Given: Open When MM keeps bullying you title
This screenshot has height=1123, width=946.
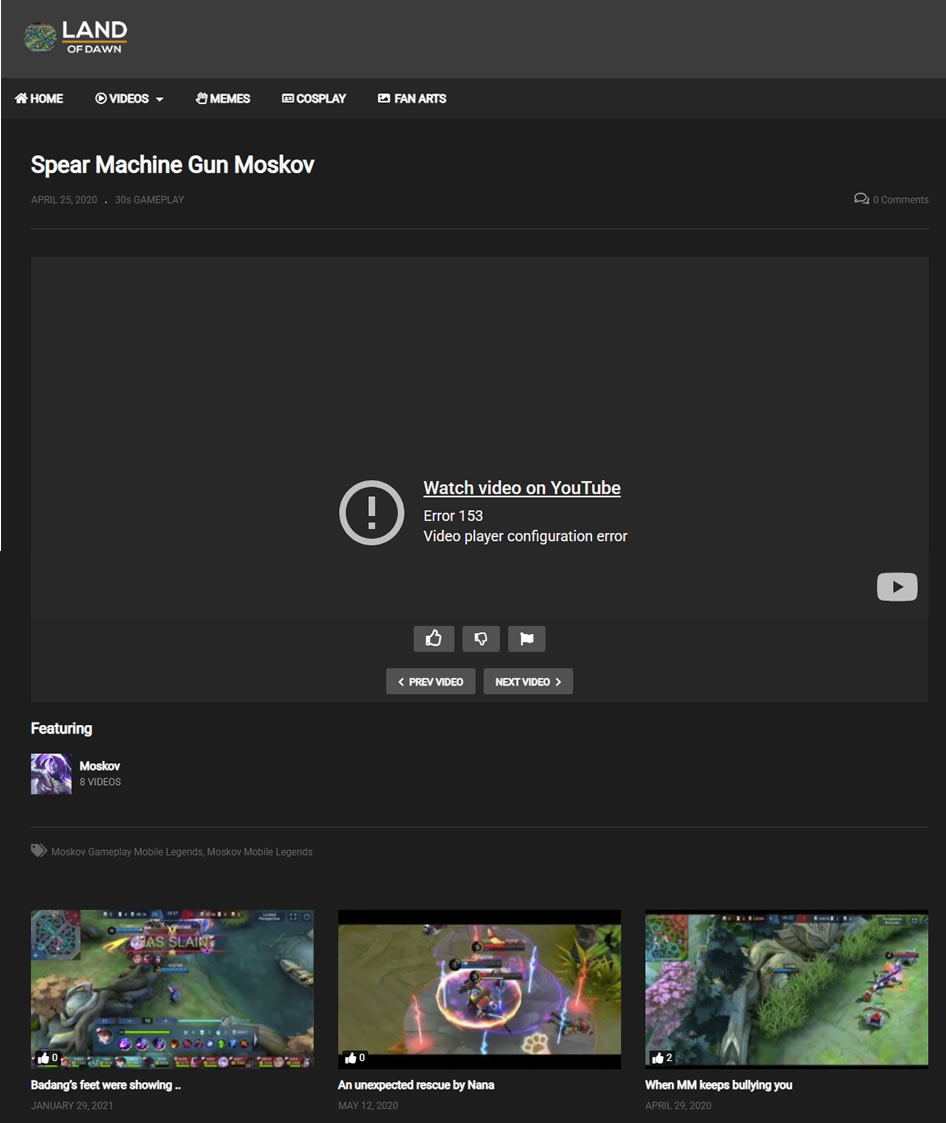Looking at the screenshot, I should click(x=718, y=1085).
